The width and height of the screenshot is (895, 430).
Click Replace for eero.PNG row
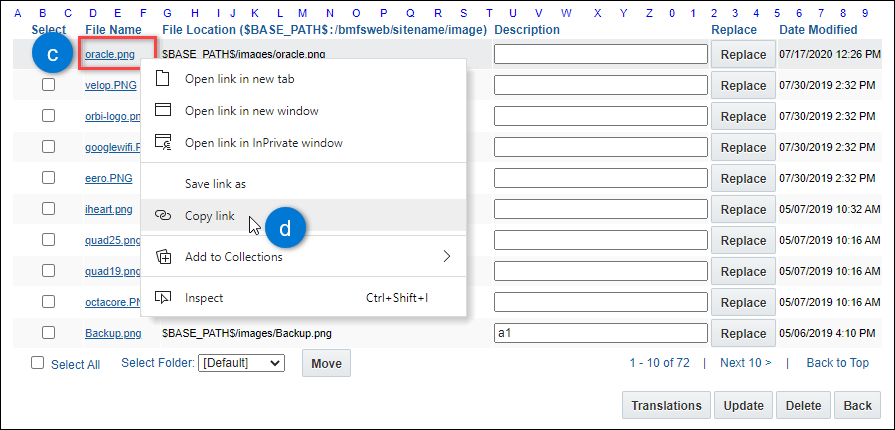(x=743, y=178)
